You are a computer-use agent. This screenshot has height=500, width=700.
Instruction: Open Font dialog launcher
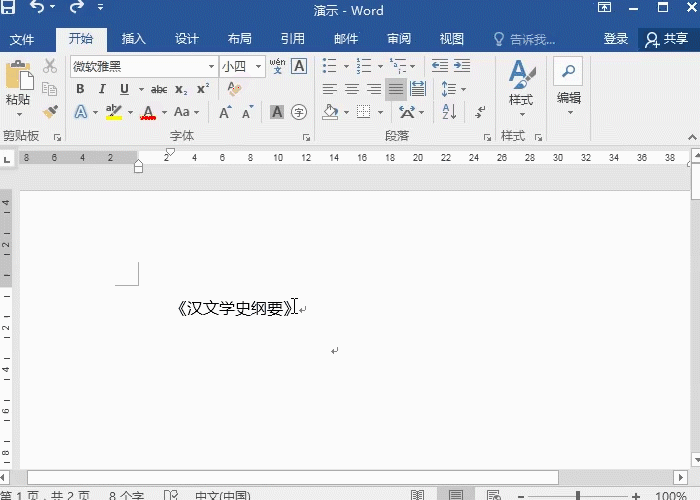pos(306,138)
